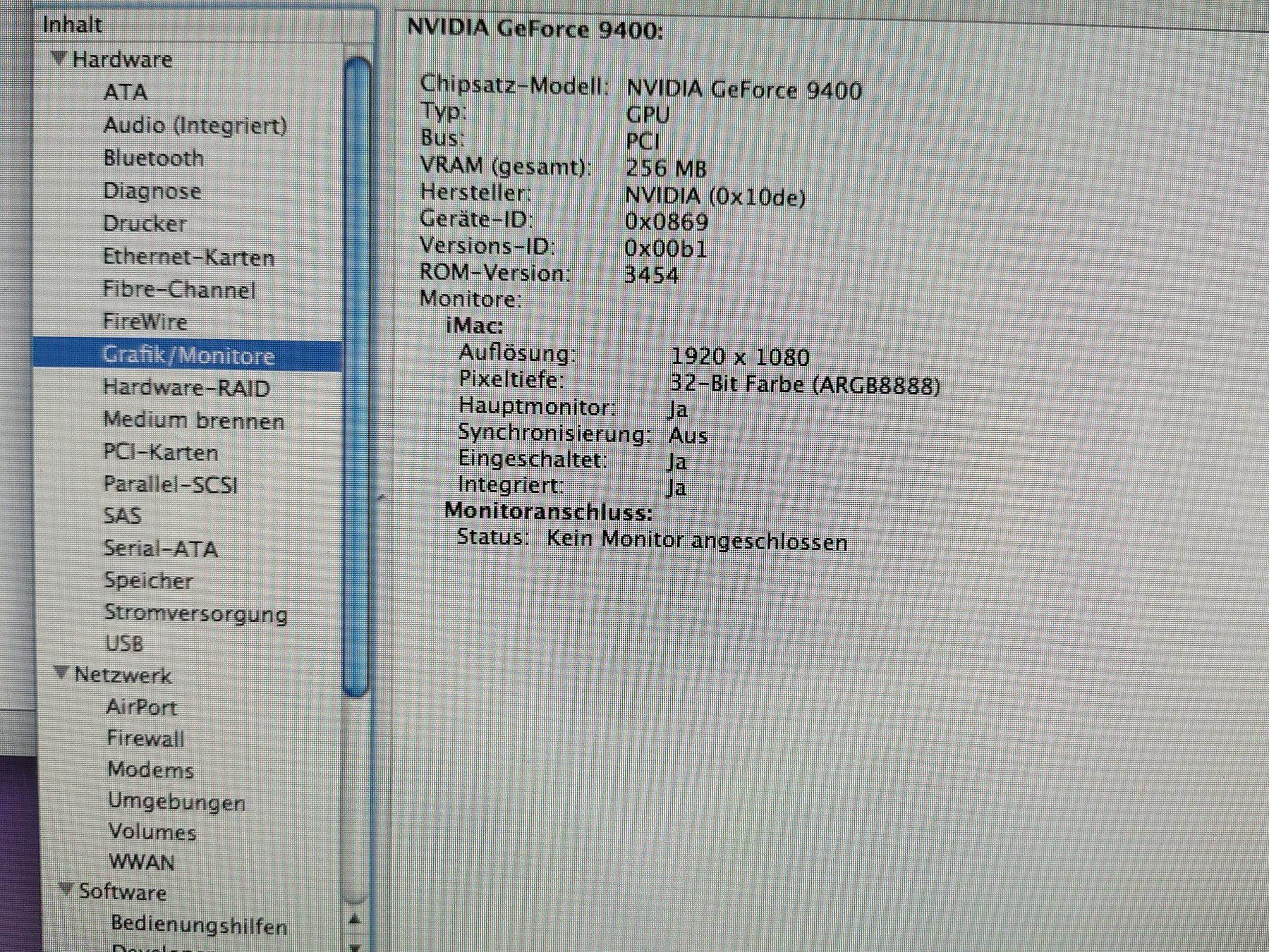Open the SAS entry
The image size is (1269, 952).
[x=122, y=515]
